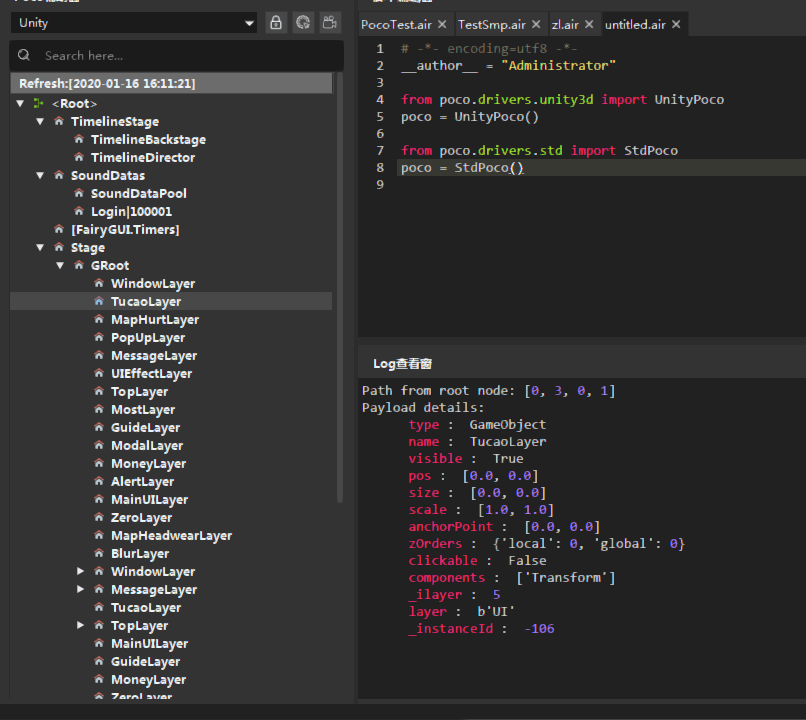Click the refresh hierarchy icon
The image size is (806, 720).
click(x=303, y=23)
